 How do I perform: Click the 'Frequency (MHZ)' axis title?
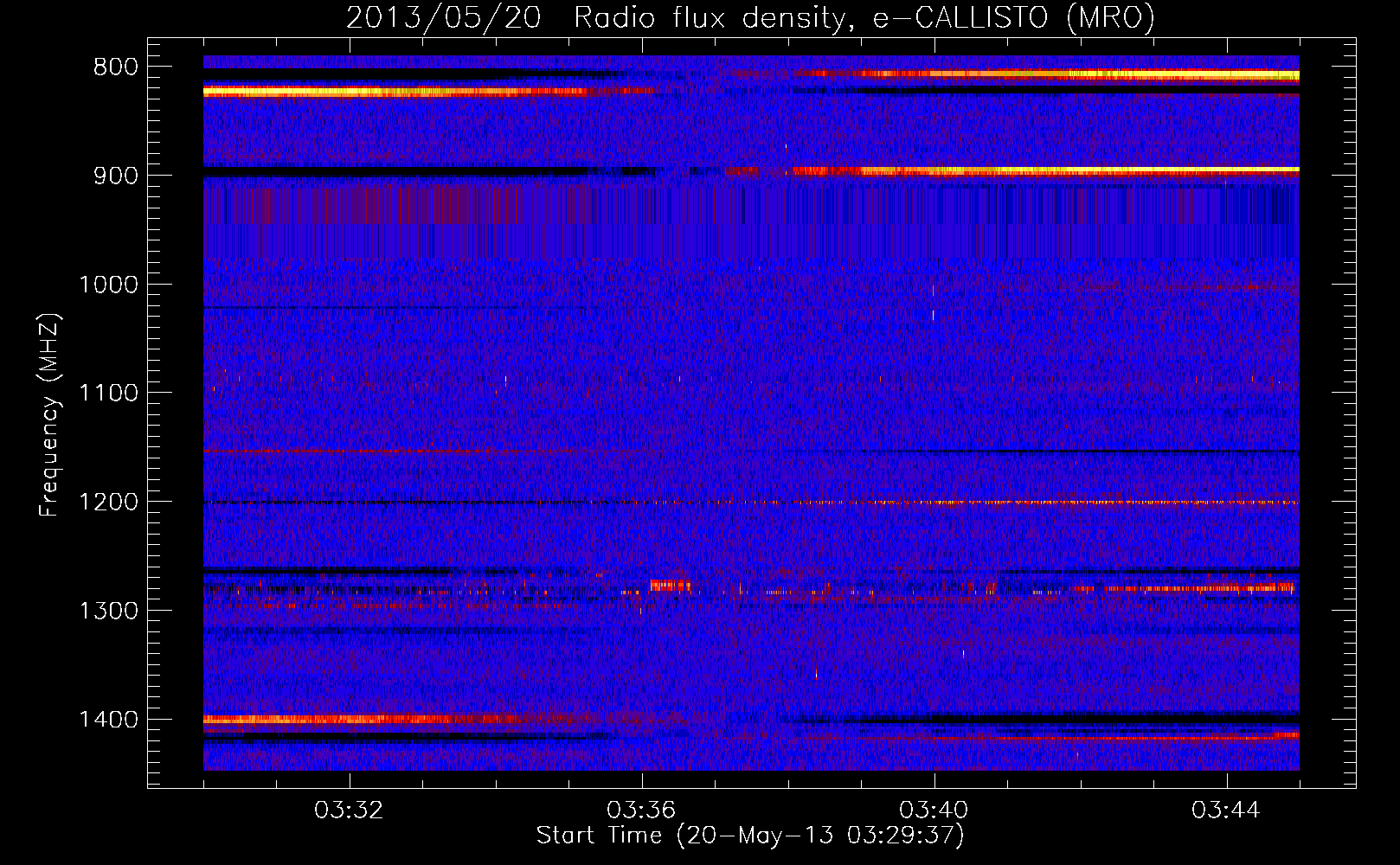point(50,414)
